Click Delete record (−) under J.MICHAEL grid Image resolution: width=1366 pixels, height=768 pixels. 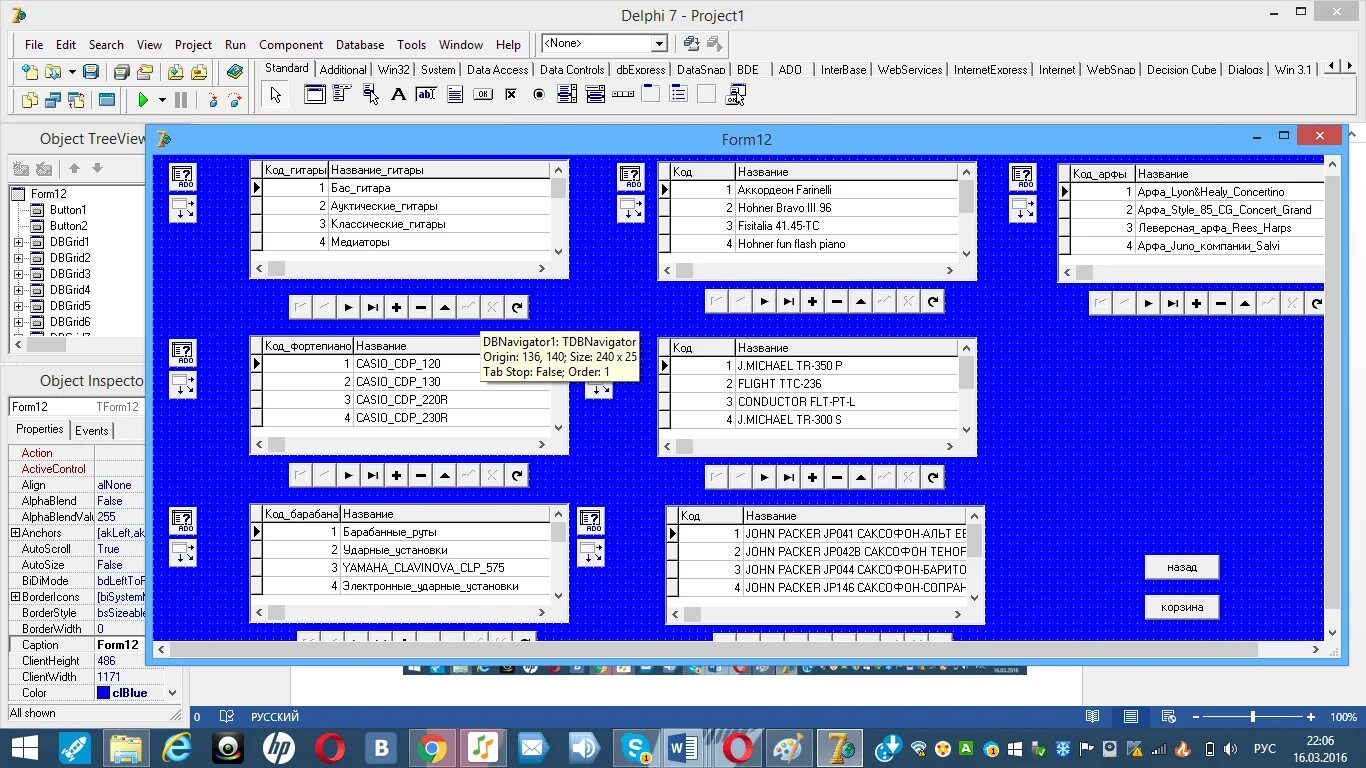pyautogui.click(x=837, y=478)
